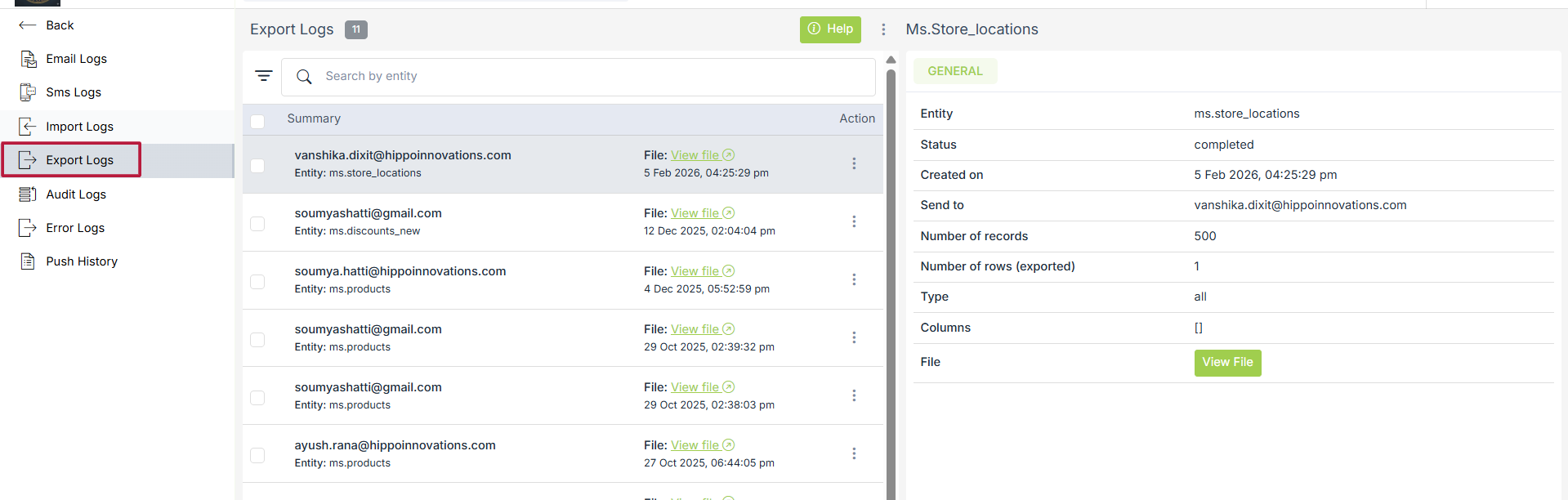Screen dimensions: 1568x500
Task: Check the vanshika.dixit export row checkbox
Action: (x=257, y=166)
